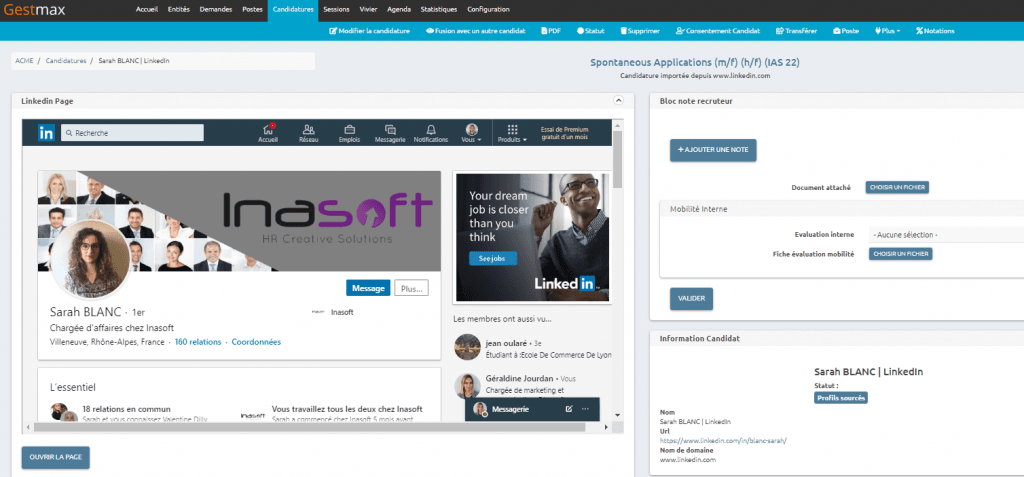The width and height of the screenshot is (1024, 477).
Task: Expand the Plus dropdown in toolbar
Action: point(888,31)
